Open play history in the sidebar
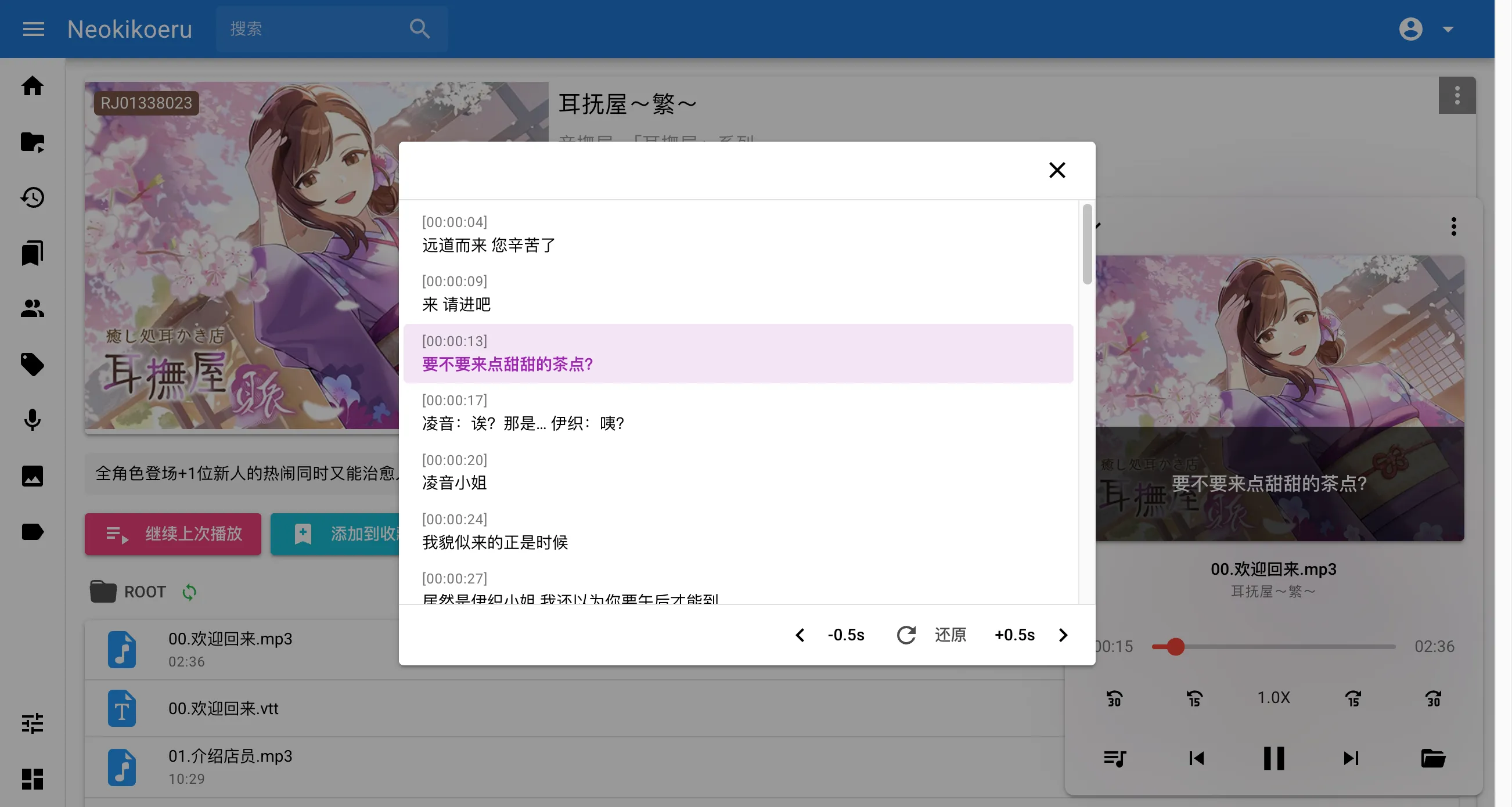1512x807 pixels. click(33, 198)
